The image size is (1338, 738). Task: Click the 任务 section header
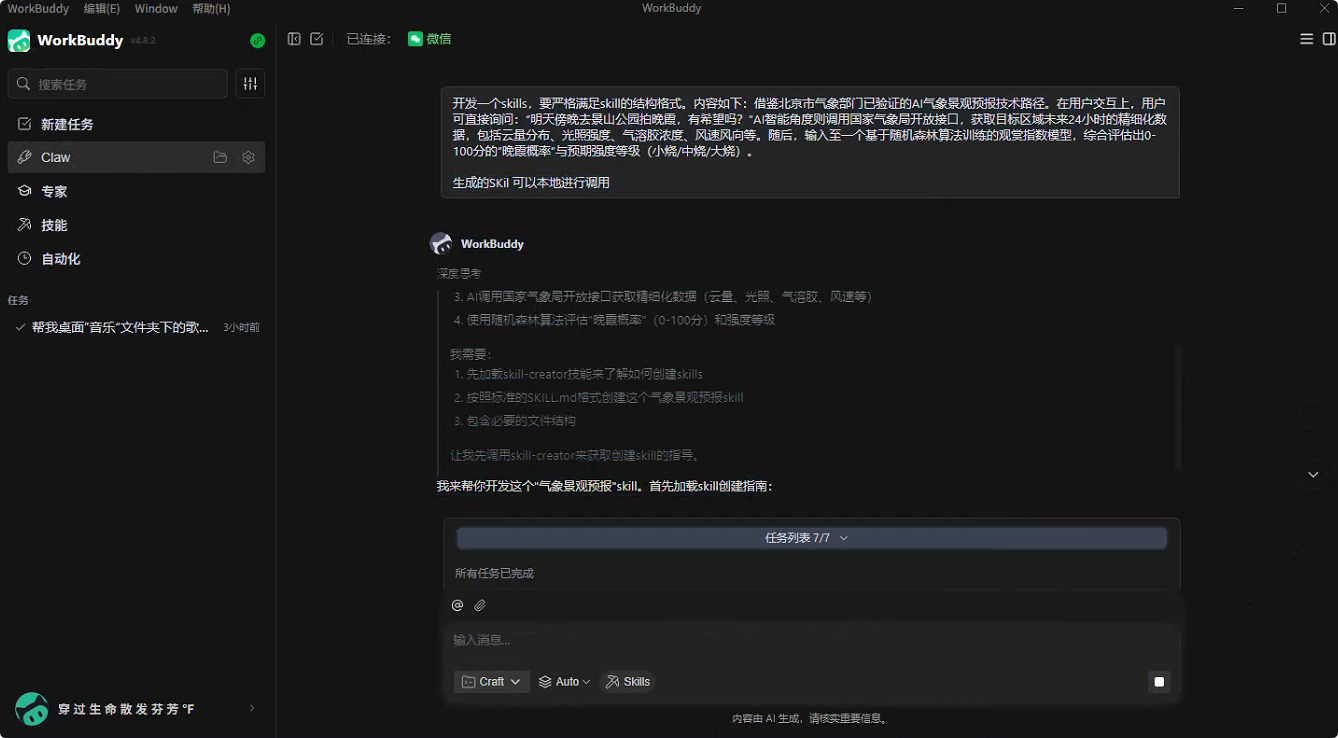(x=18, y=300)
